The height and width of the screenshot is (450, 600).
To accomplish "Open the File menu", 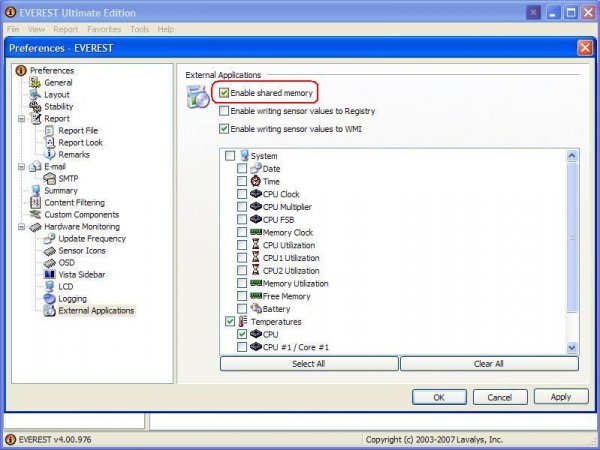I will (13, 29).
